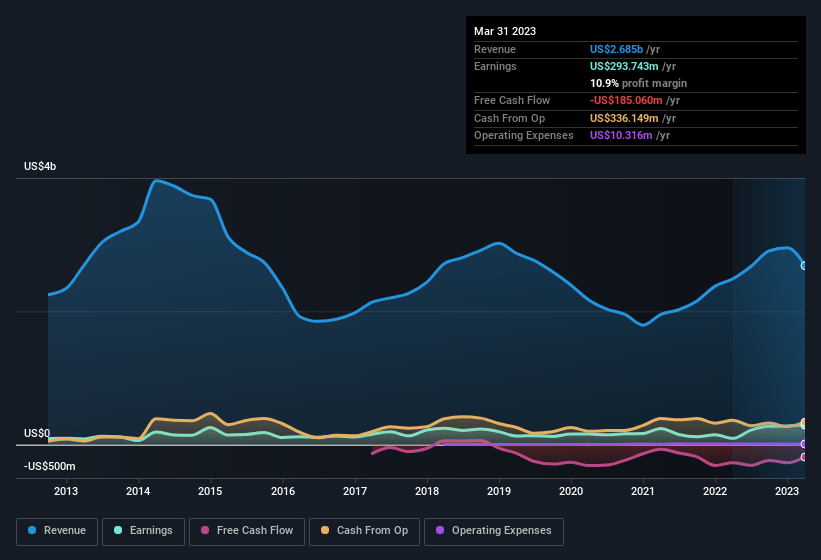
Task: Click the 2013 x-axis label
Action: [x=66, y=491]
